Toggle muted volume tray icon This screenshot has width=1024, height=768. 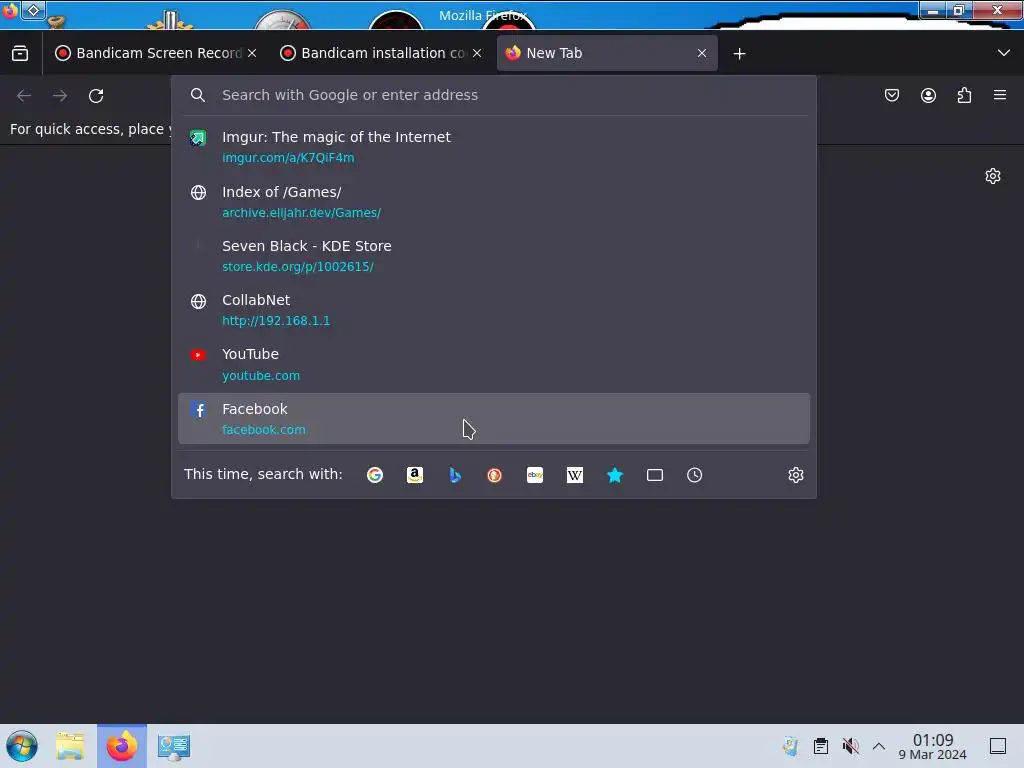click(850, 746)
